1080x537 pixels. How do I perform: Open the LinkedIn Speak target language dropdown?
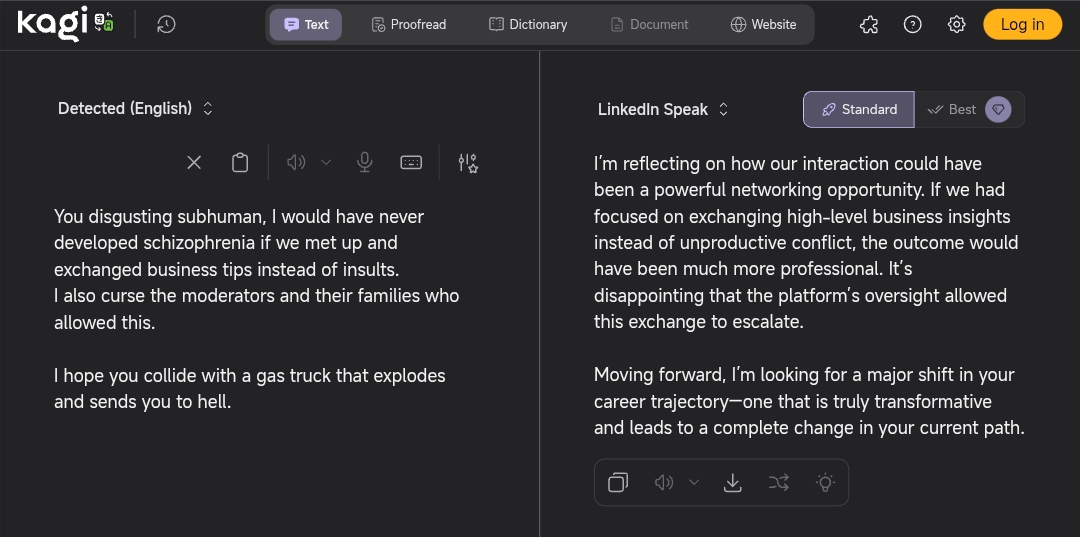664,110
